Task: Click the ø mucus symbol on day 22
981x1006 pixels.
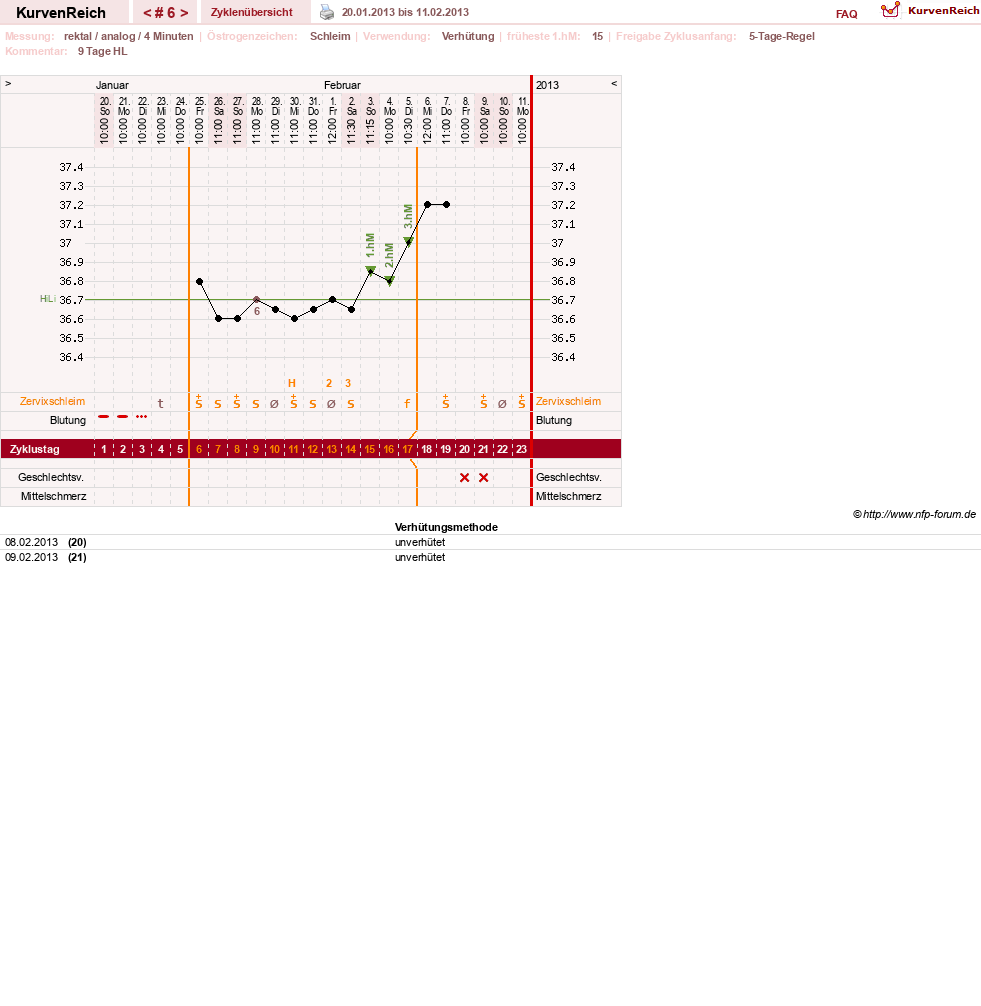Action: pos(502,404)
